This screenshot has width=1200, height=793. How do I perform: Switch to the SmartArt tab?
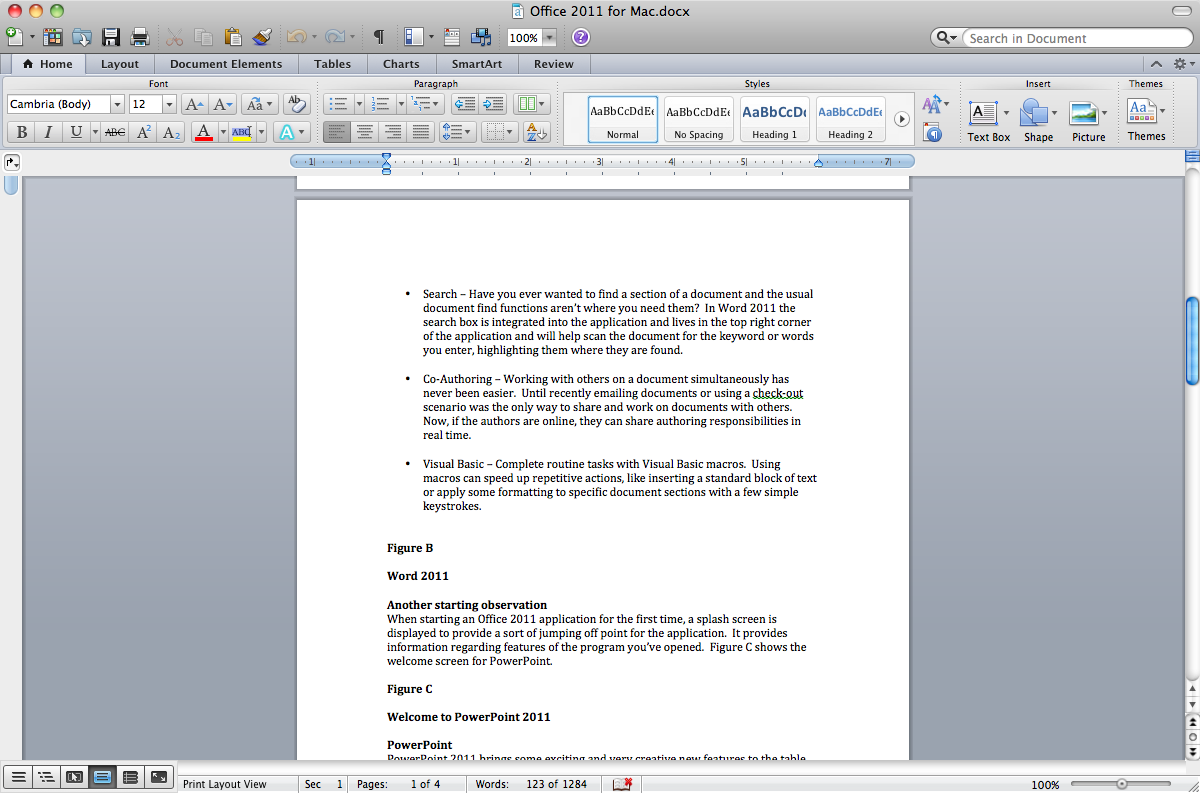(x=476, y=64)
